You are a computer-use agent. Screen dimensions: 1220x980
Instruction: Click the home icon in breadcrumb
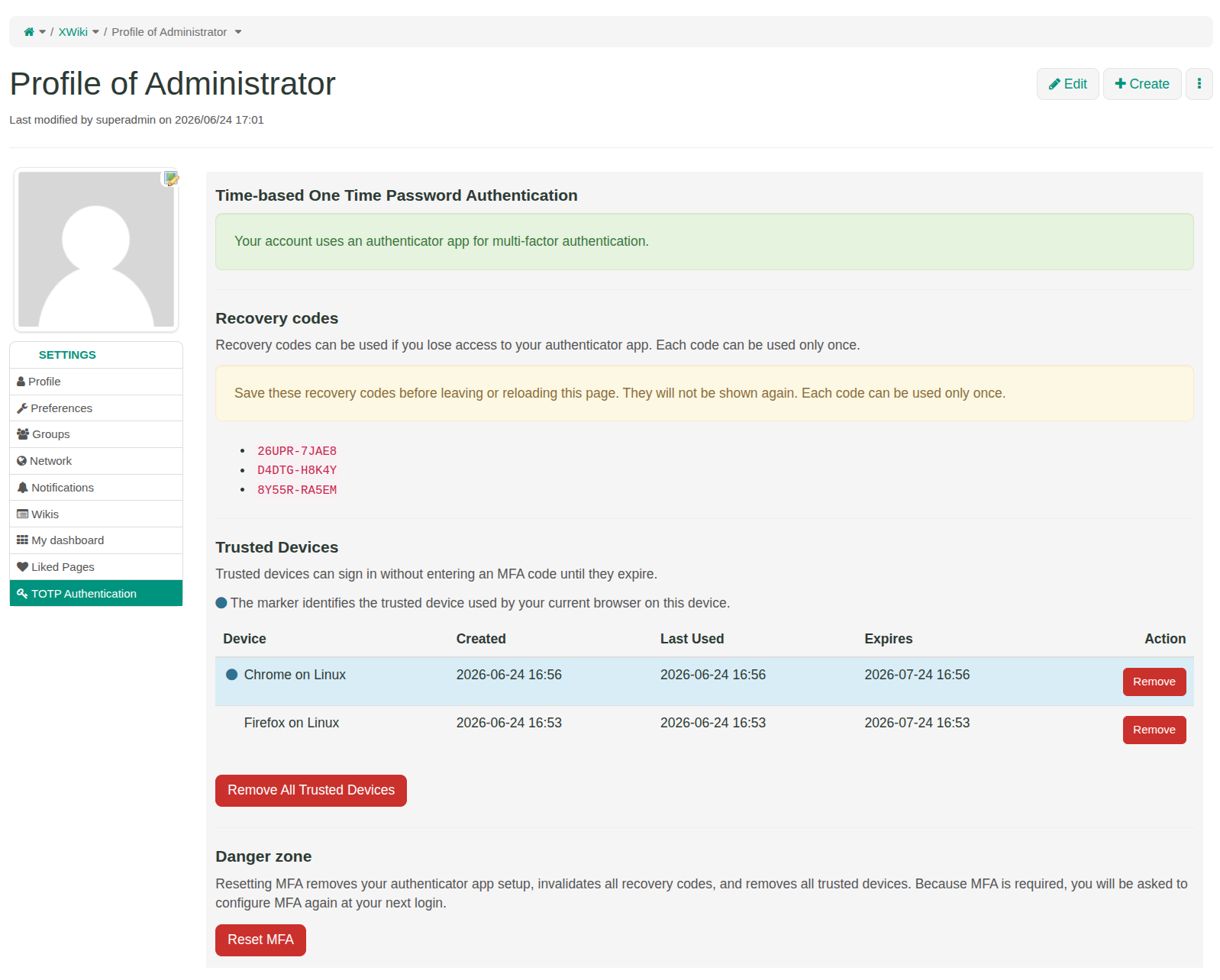tap(29, 32)
